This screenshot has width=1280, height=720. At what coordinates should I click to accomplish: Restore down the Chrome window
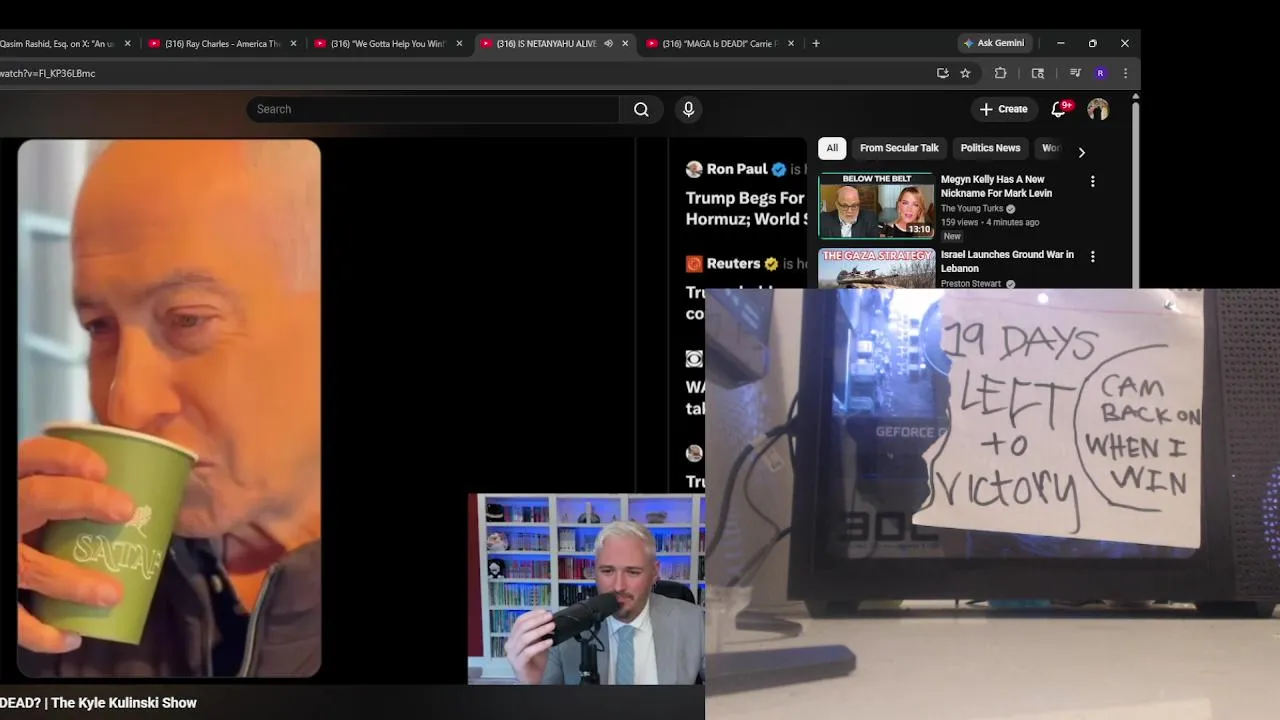click(1092, 43)
